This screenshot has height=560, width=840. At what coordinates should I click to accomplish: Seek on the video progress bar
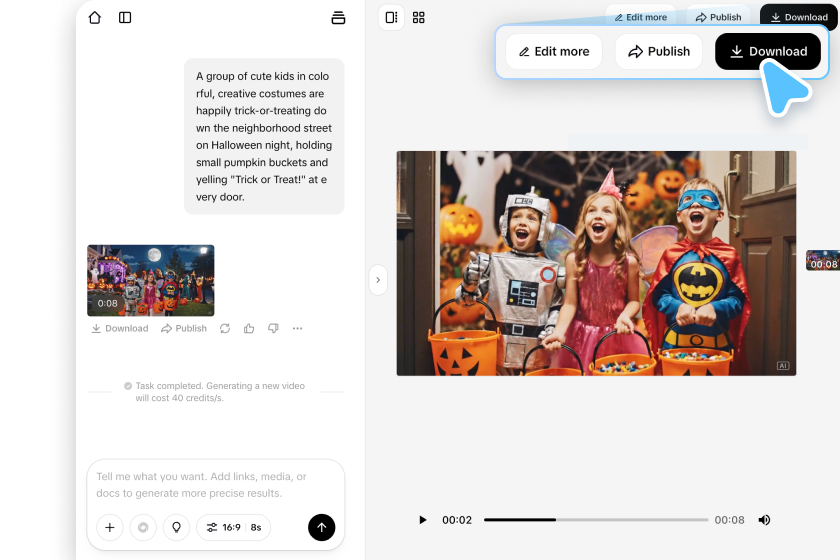click(596, 520)
